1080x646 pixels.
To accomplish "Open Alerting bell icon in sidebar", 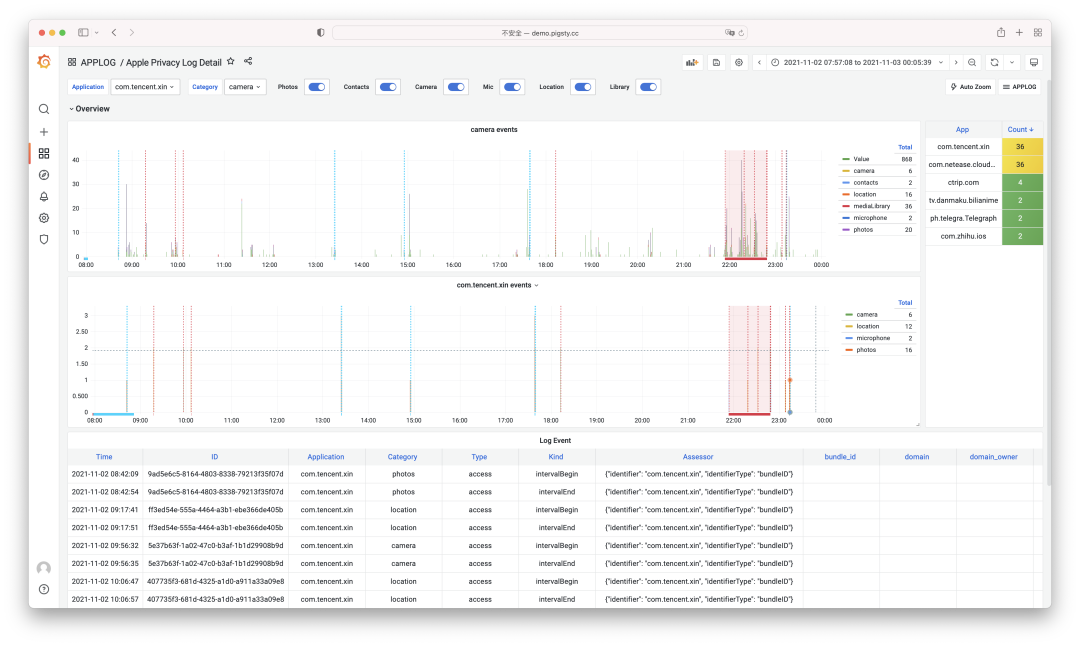I will click(x=43, y=196).
